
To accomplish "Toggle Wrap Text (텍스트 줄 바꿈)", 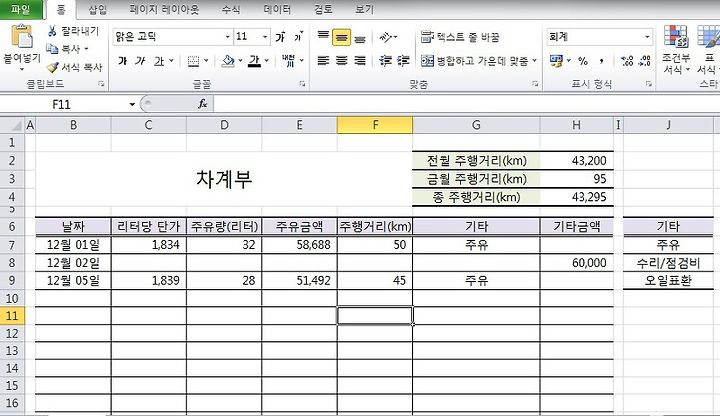I will (460, 37).
